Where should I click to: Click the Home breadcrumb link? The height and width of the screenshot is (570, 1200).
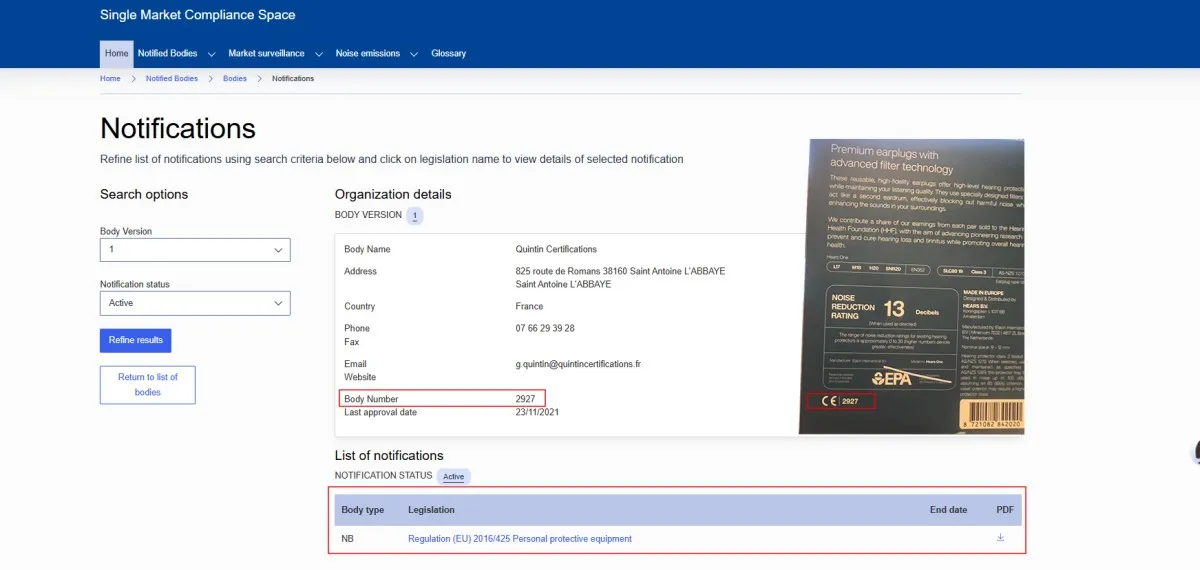pyautogui.click(x=110, y=78)
